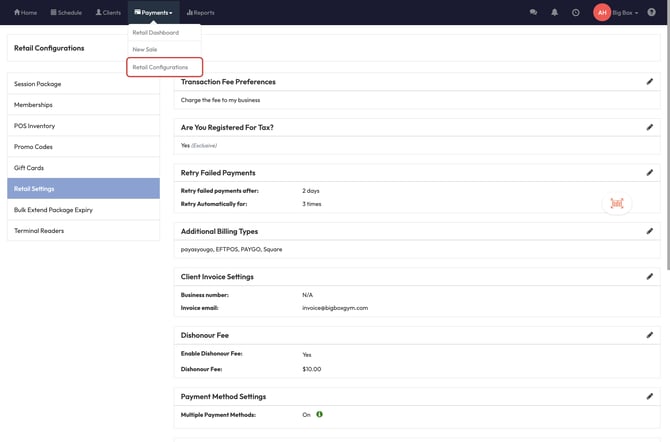The height and width of the screenshot is (442, 670).
Task: Open notifications bell icon
Action: tap(554, 13)
